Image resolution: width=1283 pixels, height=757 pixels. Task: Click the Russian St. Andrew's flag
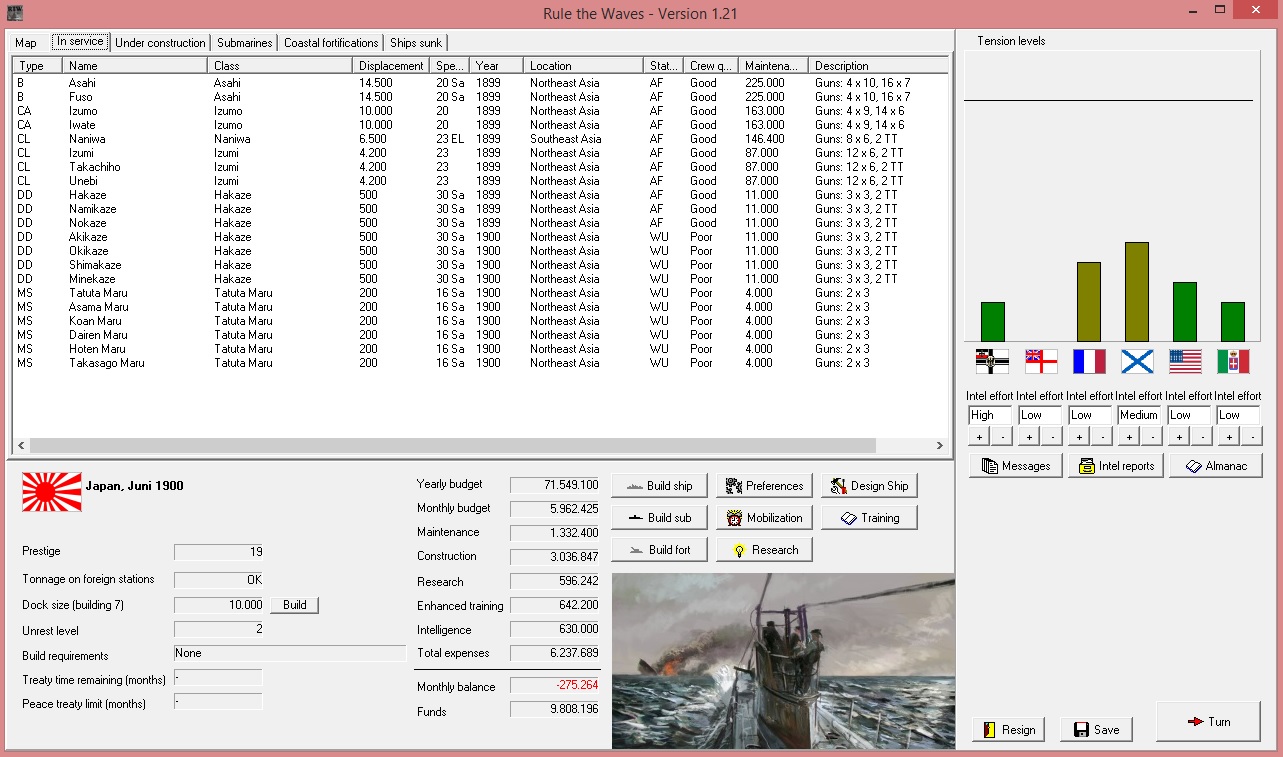1137,361
